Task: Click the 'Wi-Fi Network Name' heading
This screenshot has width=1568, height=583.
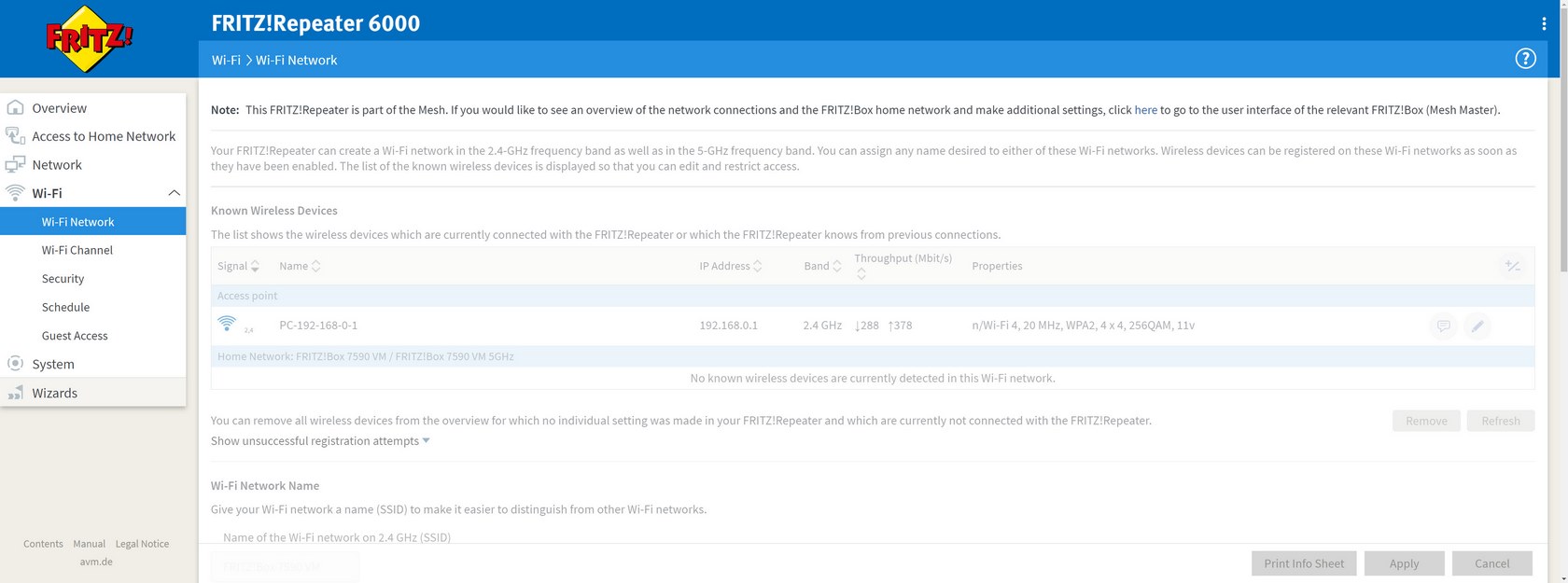Action: point(265,486)
